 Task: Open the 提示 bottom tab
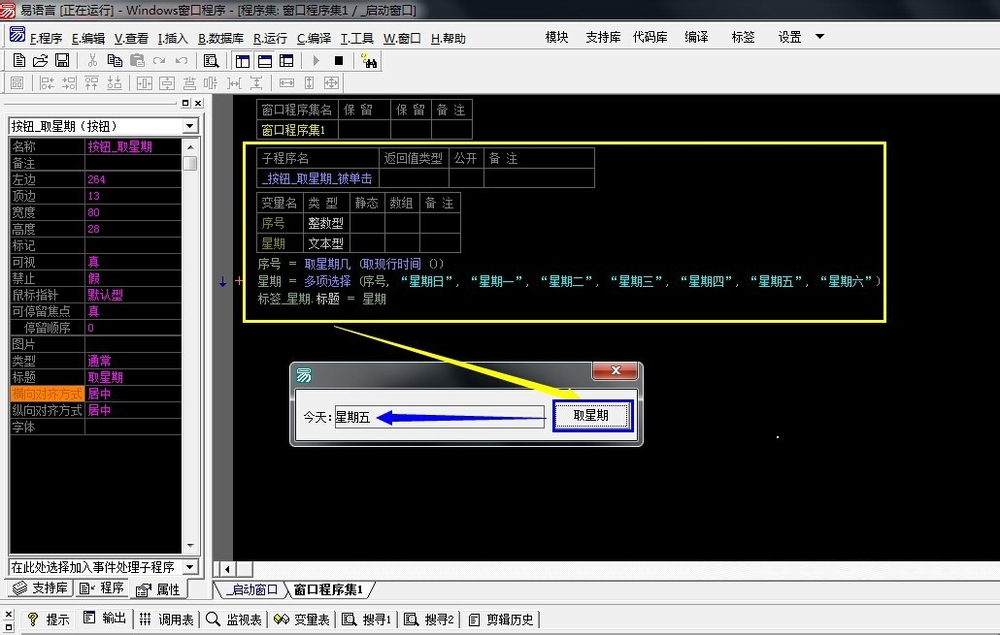48,619
